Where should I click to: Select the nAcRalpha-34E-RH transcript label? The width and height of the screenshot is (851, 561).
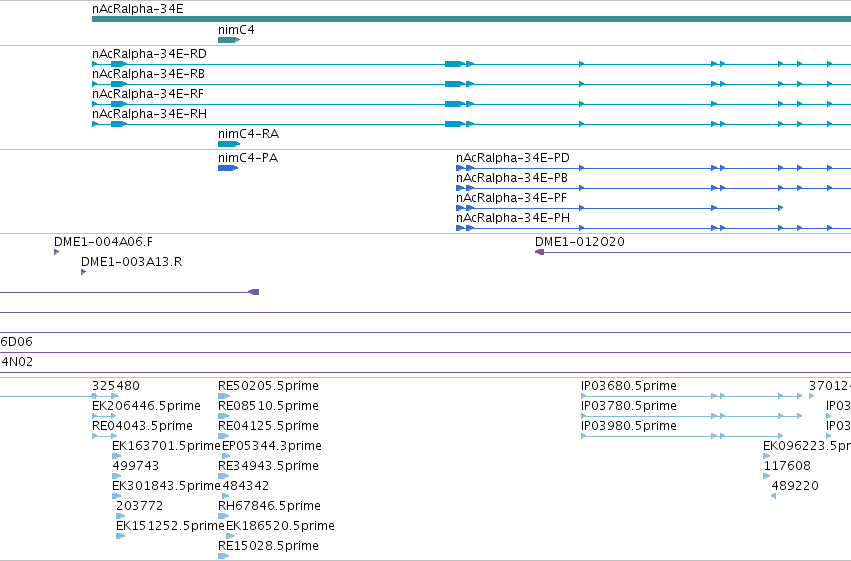pyautogui.click(x=149, y=114)
